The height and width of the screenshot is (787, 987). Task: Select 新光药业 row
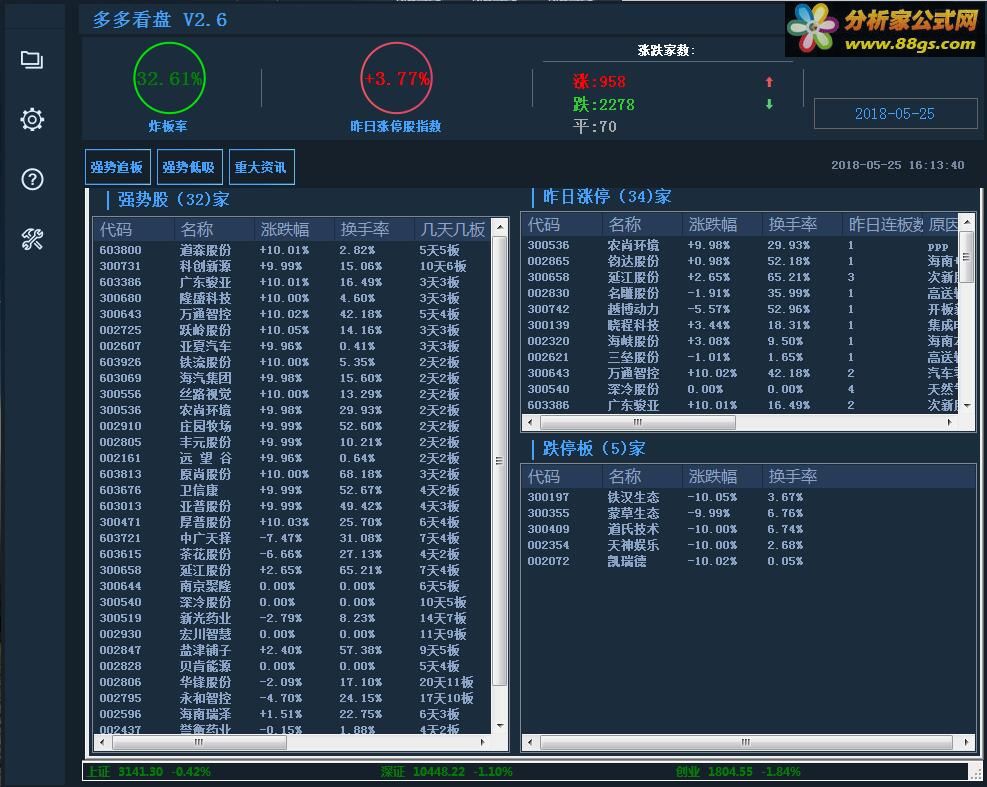(x=292, y=618)
